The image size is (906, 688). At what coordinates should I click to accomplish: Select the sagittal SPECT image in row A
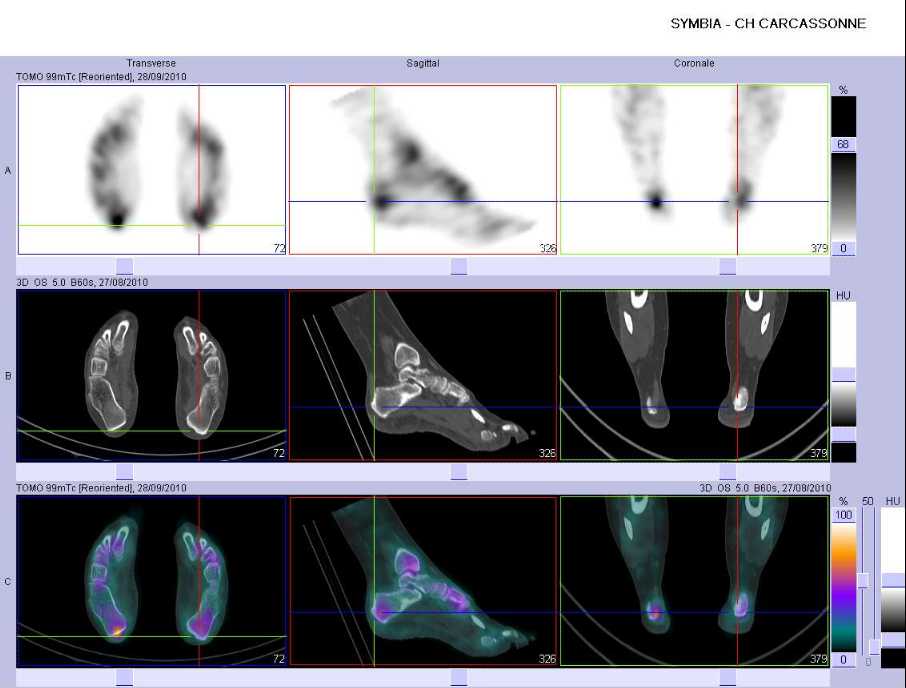[423, 170]
